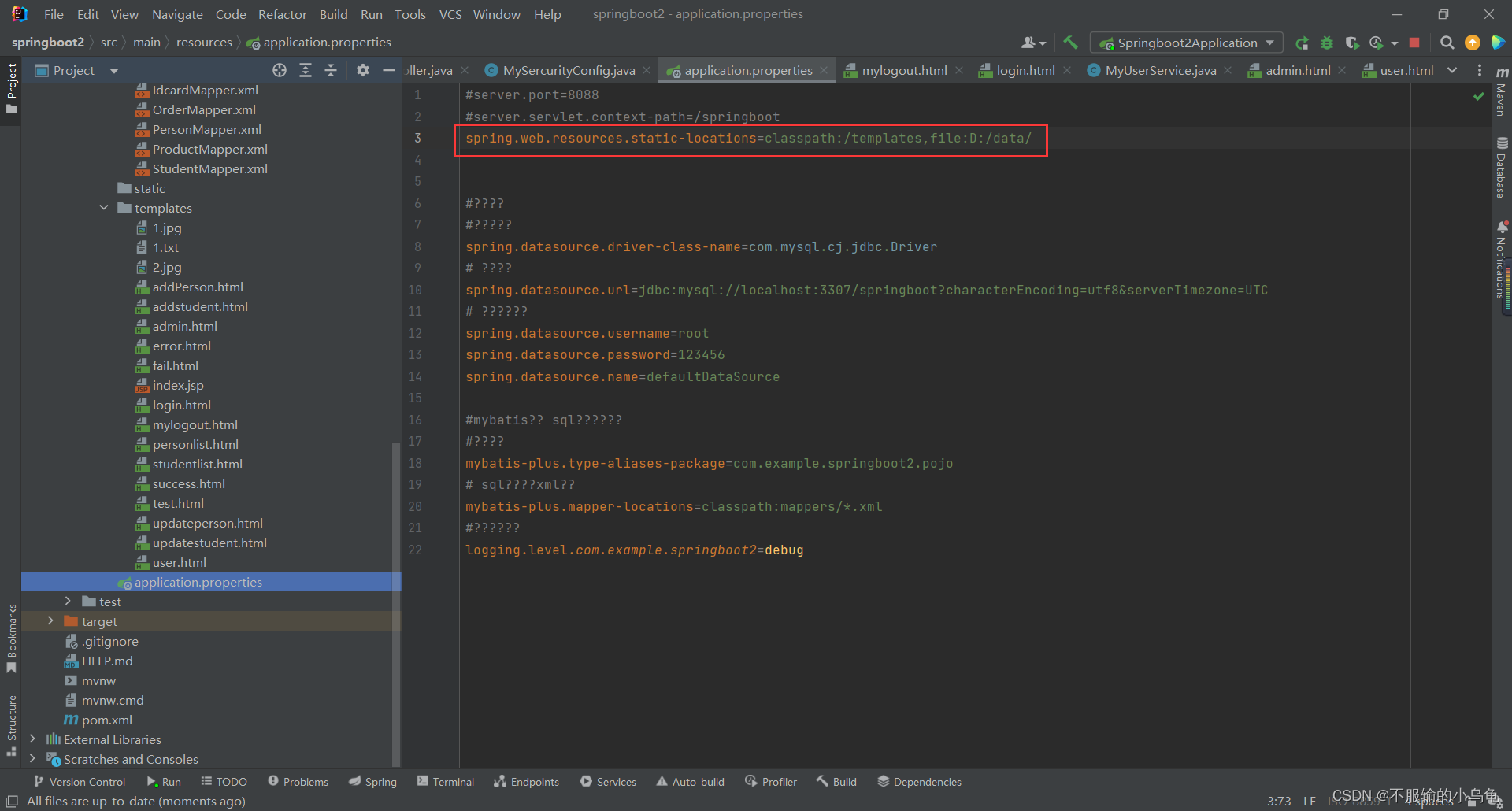1512x811 pixels.
Task: Open the Services tool window
Action: [x=608, y=782]
